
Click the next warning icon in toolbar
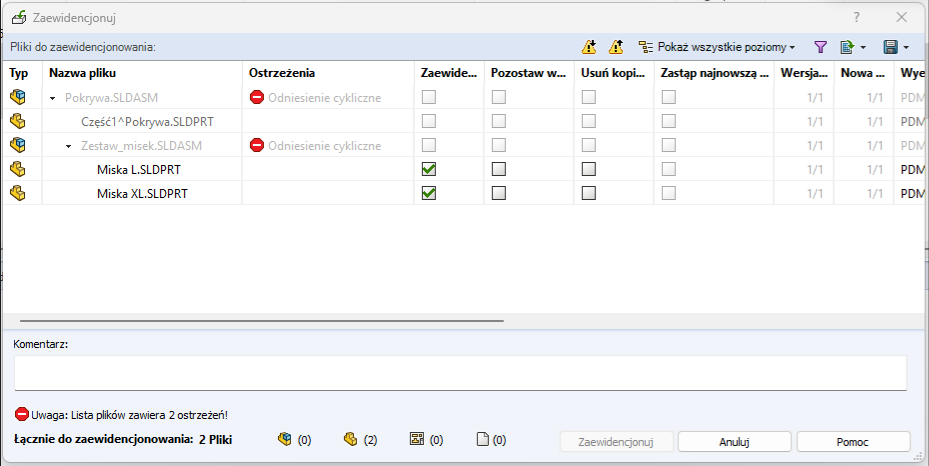590,47
